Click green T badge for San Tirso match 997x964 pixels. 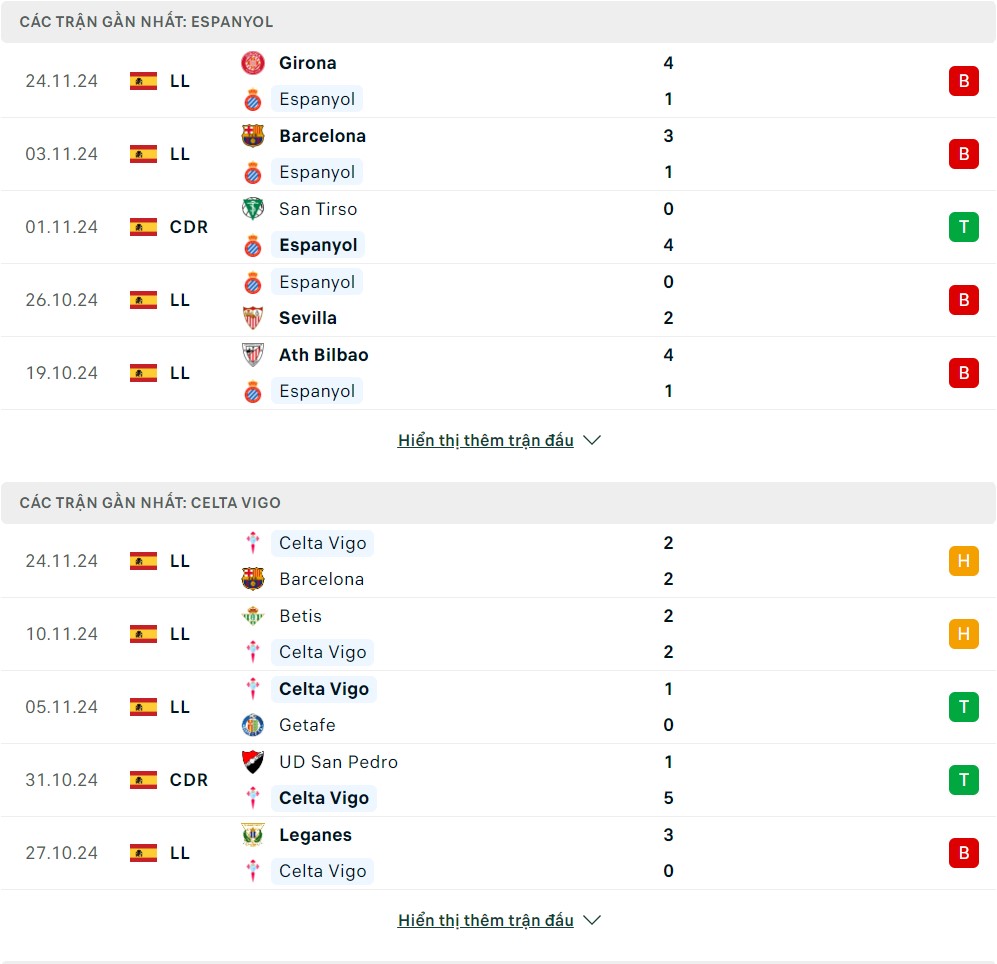[963, 227]
